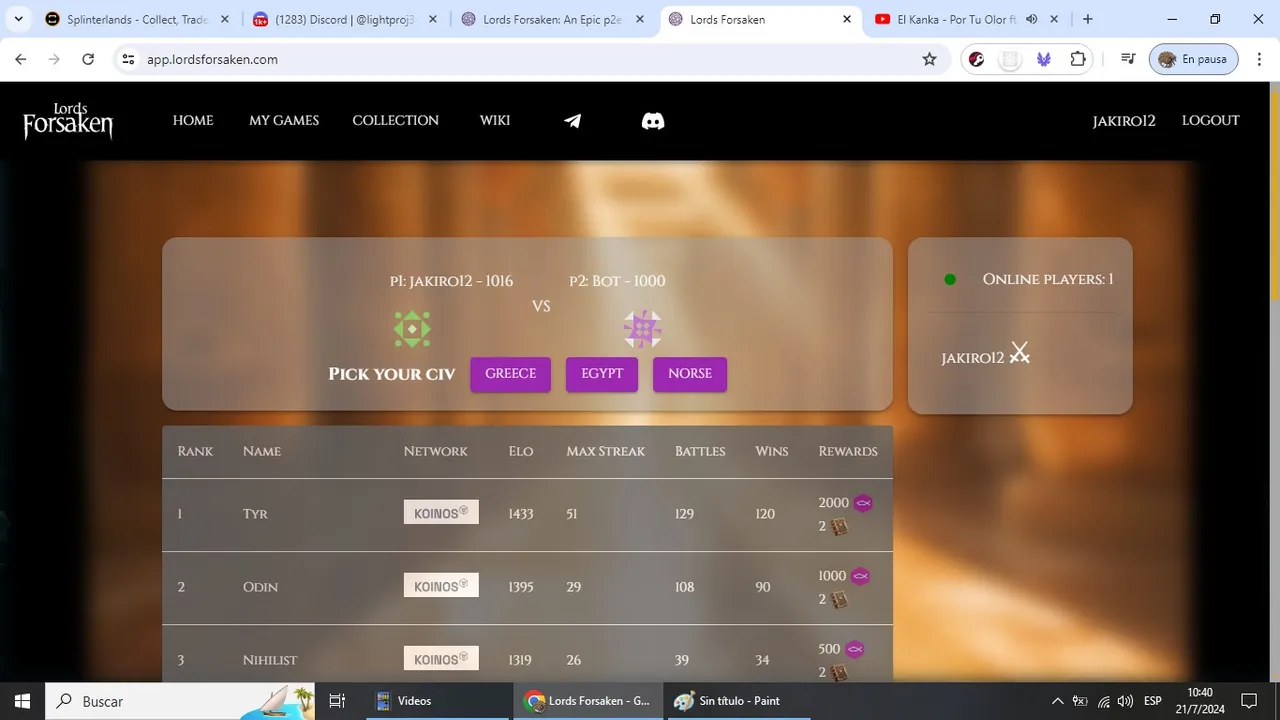Screen dimensions: 1280x720
Task: Click the player name Odin
Action: click(x=260, y=587)
